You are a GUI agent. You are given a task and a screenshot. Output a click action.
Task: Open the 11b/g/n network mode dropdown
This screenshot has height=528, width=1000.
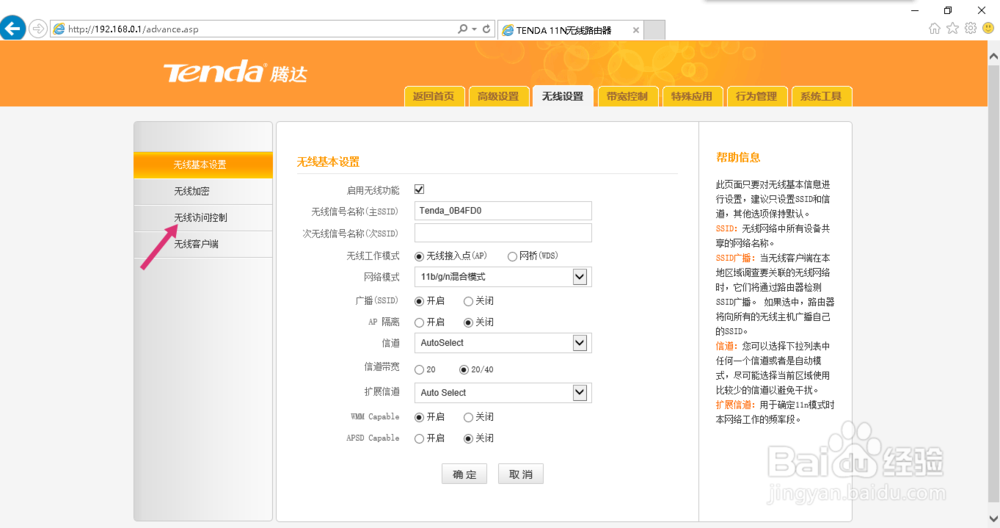(x=503, y=277)
